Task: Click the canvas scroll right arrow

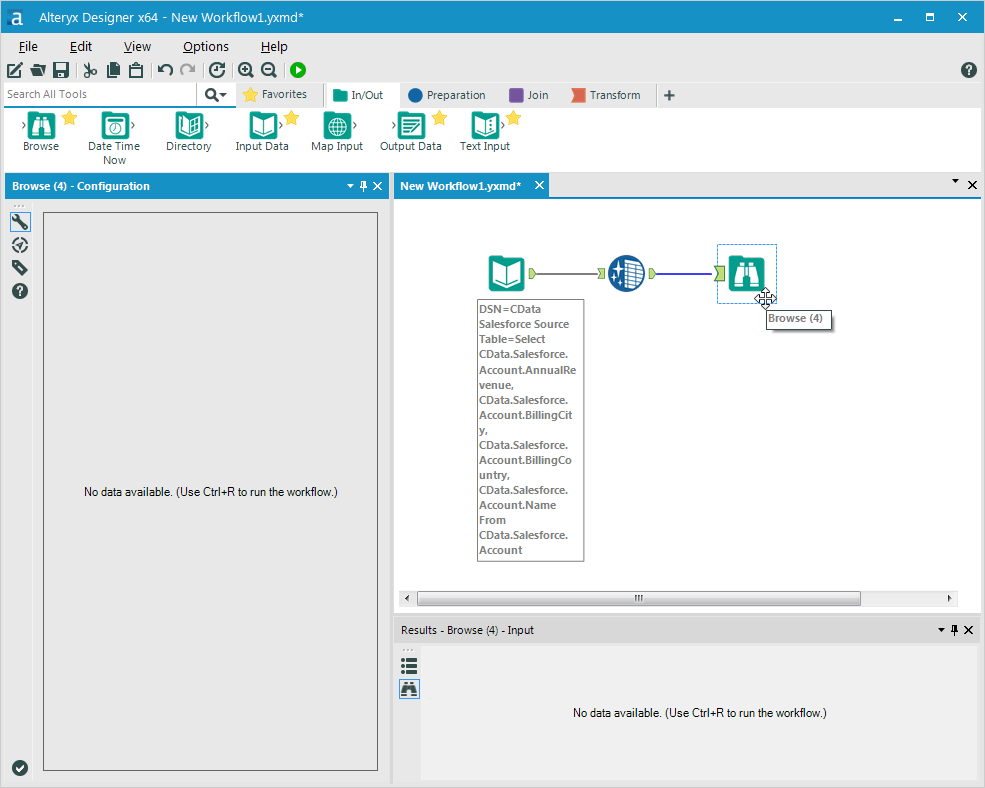Action: tap(949, 598)
